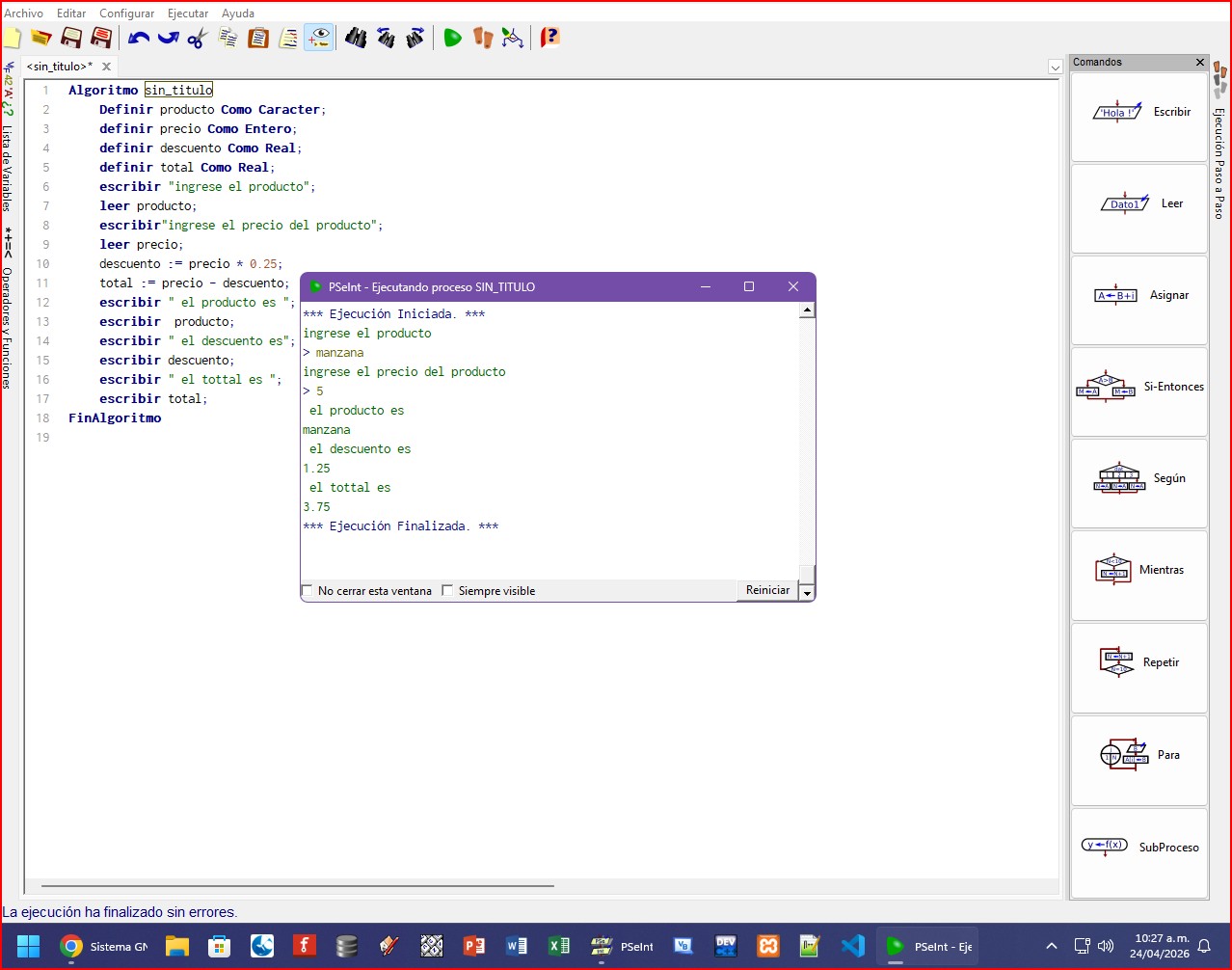The height and width of the screenshot is (970, 1232).
Task: Check the 'Siempre visible' checkbox
Action: pos(447,591)
